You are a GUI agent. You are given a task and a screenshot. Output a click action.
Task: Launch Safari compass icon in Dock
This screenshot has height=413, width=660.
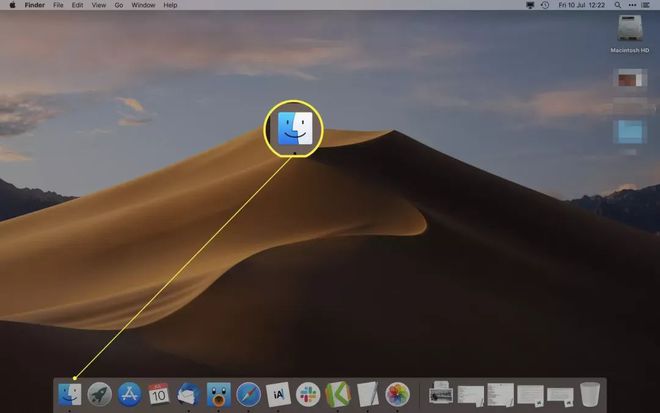click(x=248, y=393)
